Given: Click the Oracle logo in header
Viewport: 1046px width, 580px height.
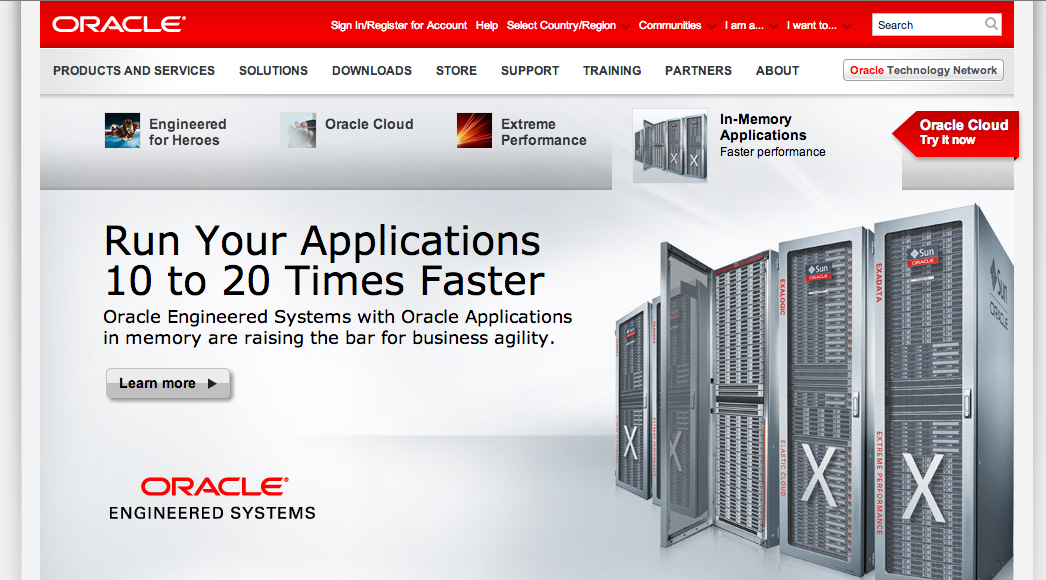Looking at the screenshot, I should coord(119,25).
